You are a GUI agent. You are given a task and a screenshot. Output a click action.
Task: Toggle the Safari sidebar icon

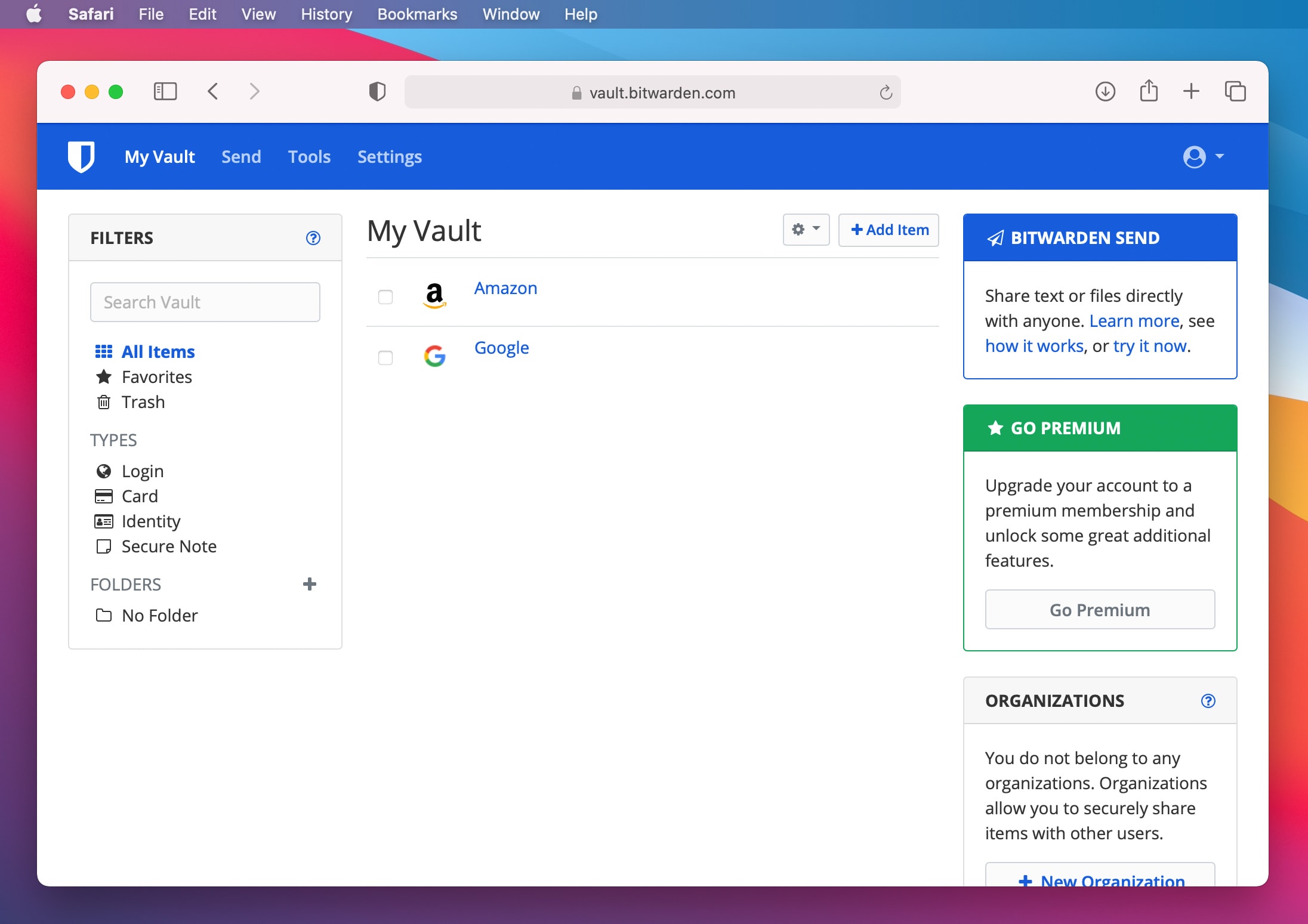tap(165, 91)
